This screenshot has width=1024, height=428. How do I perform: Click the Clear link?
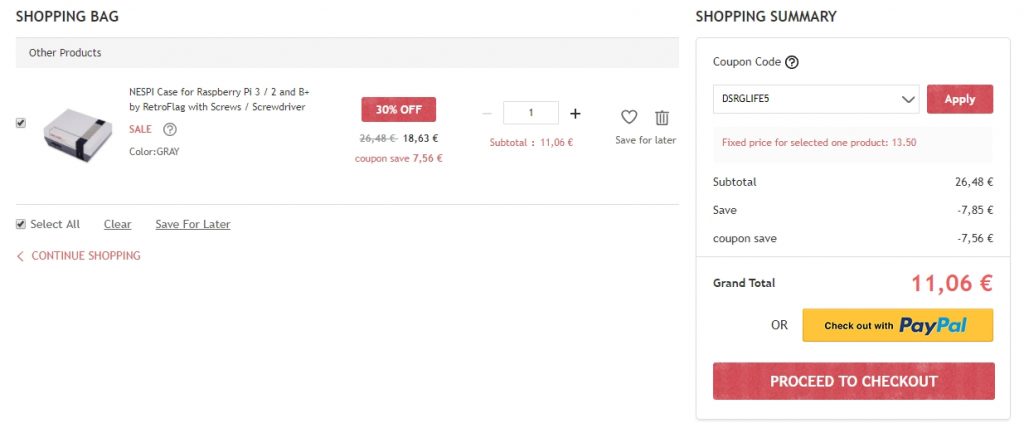[x=117, y=224]
